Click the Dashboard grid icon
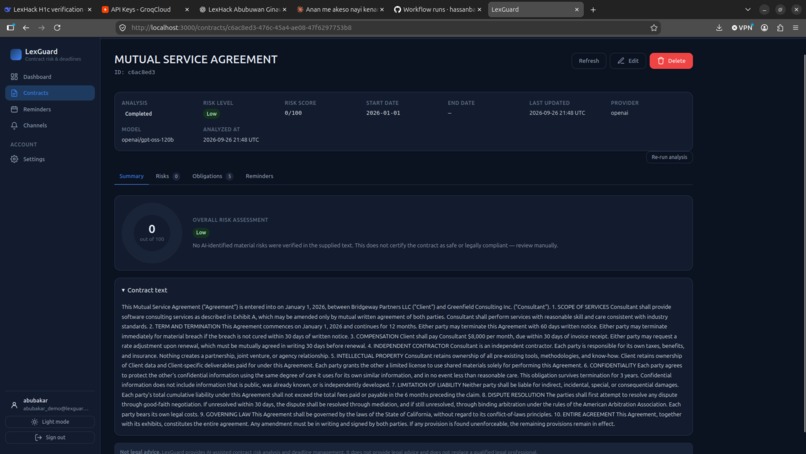 point(14,77)
